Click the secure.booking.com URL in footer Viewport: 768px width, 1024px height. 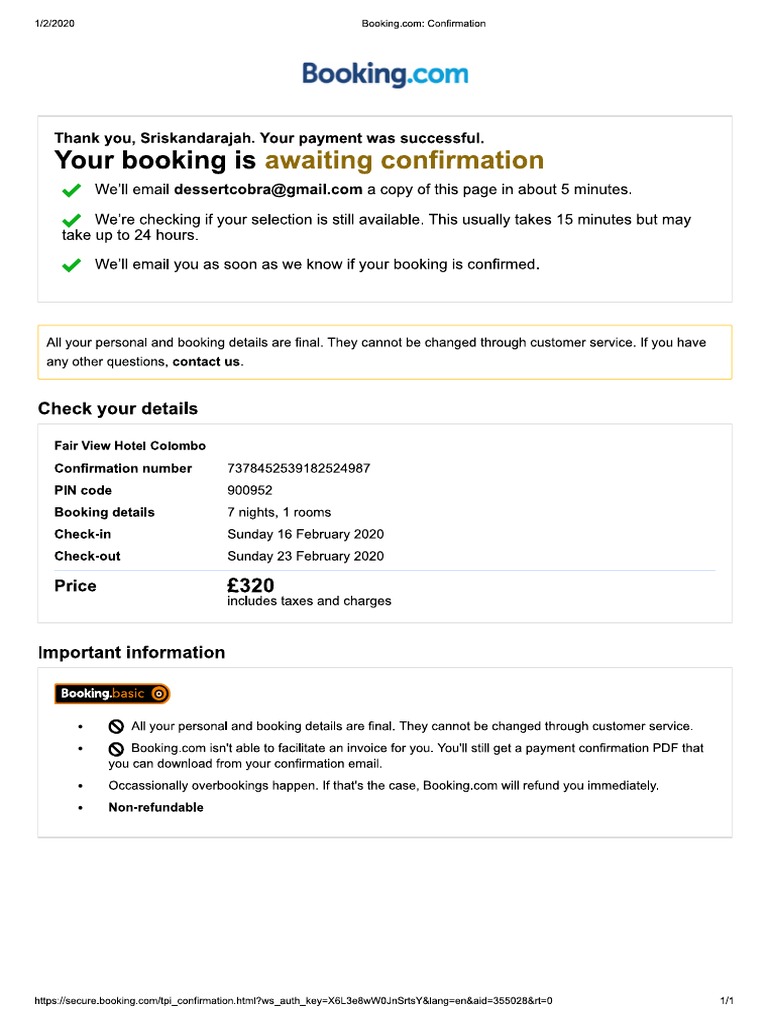point(293,1001)
